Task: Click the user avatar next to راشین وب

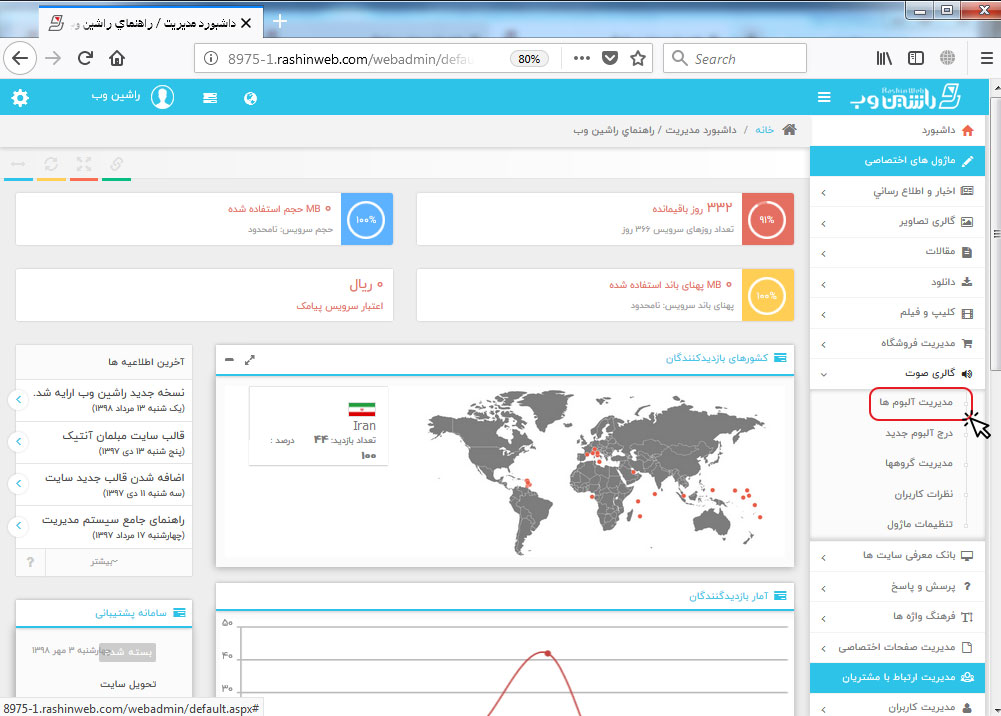Action: 163,97
